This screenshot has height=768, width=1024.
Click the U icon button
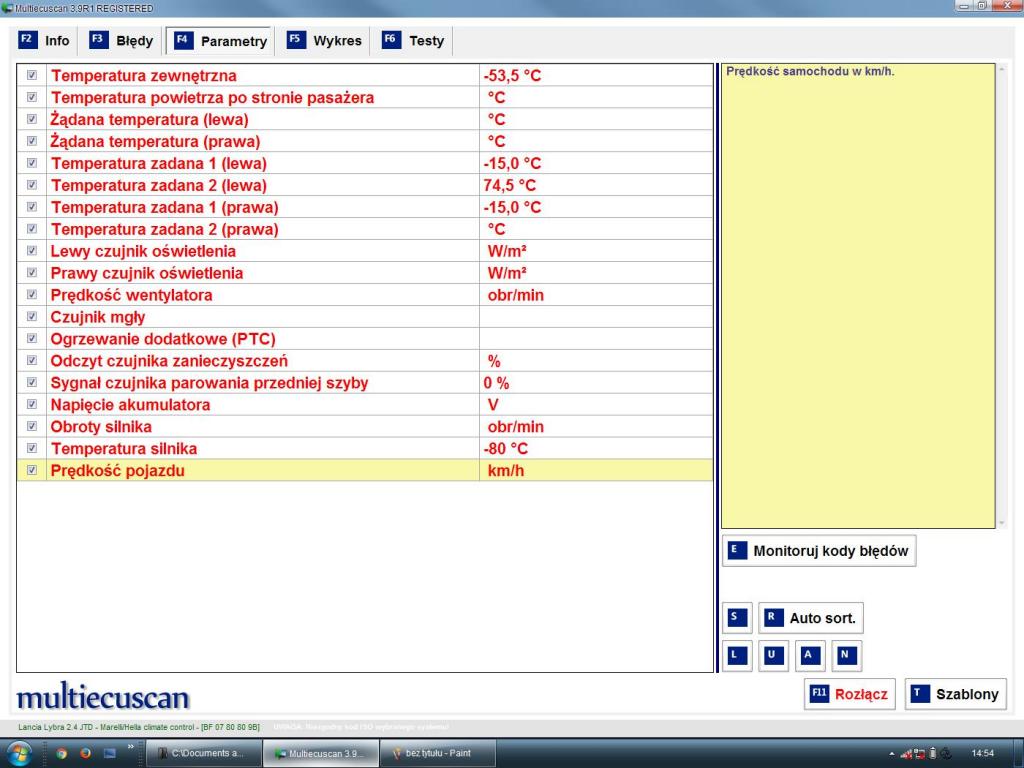coord(773,655)
